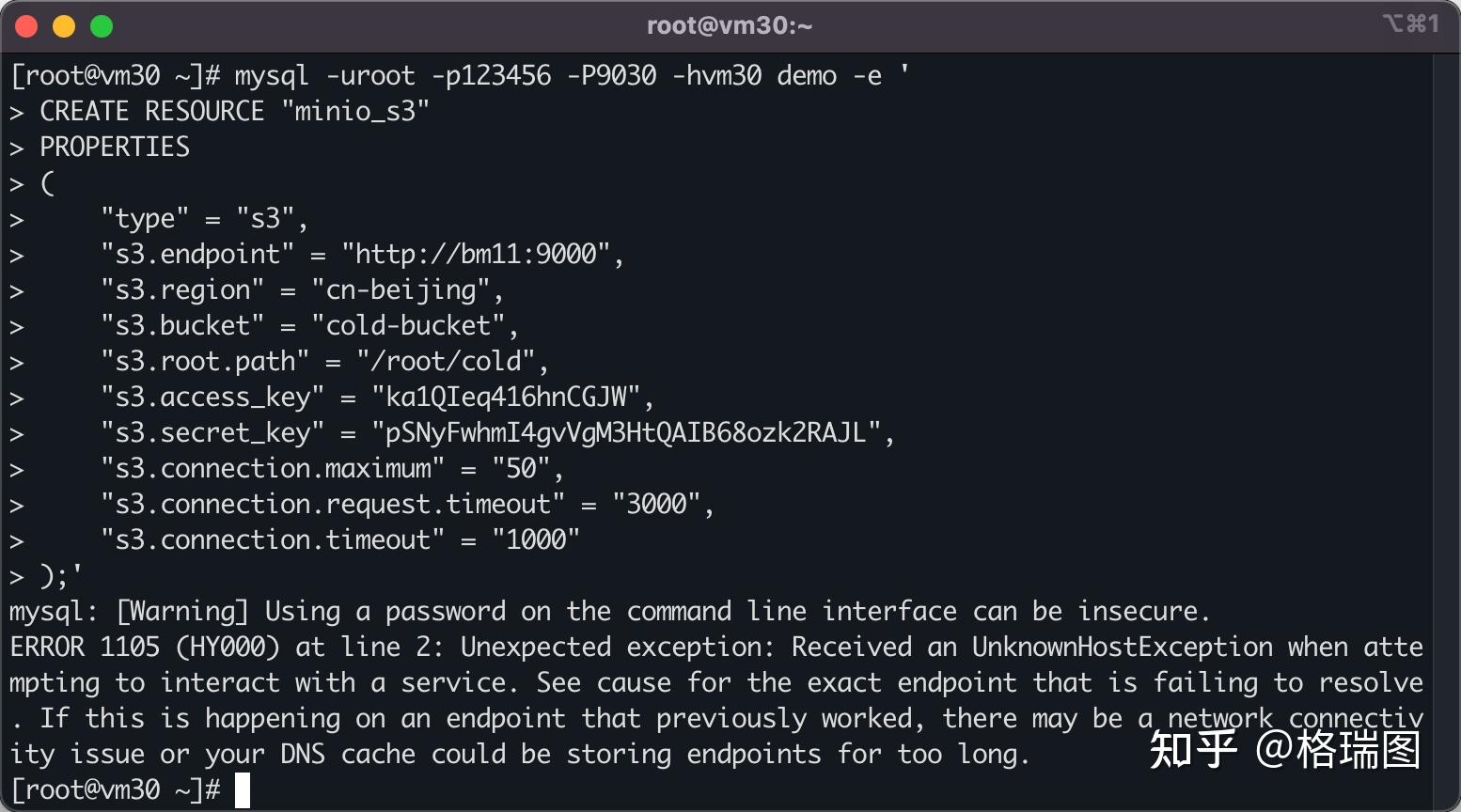
Task: Click the green fullscreen window button
Action: click(x=102, y=26)
